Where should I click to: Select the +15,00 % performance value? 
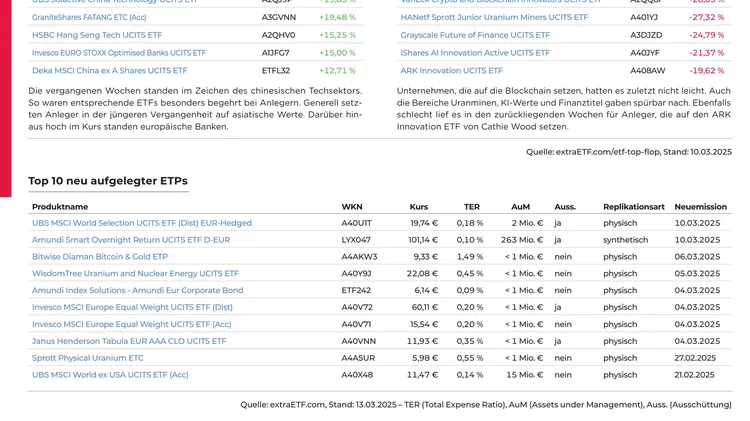coord(337,53)
